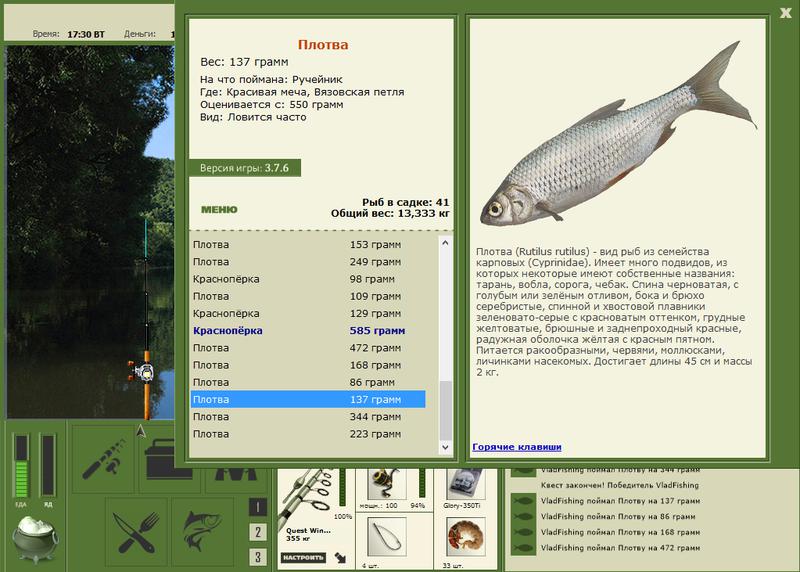Select the fishing hook item slot

click(x=387, y=537)
